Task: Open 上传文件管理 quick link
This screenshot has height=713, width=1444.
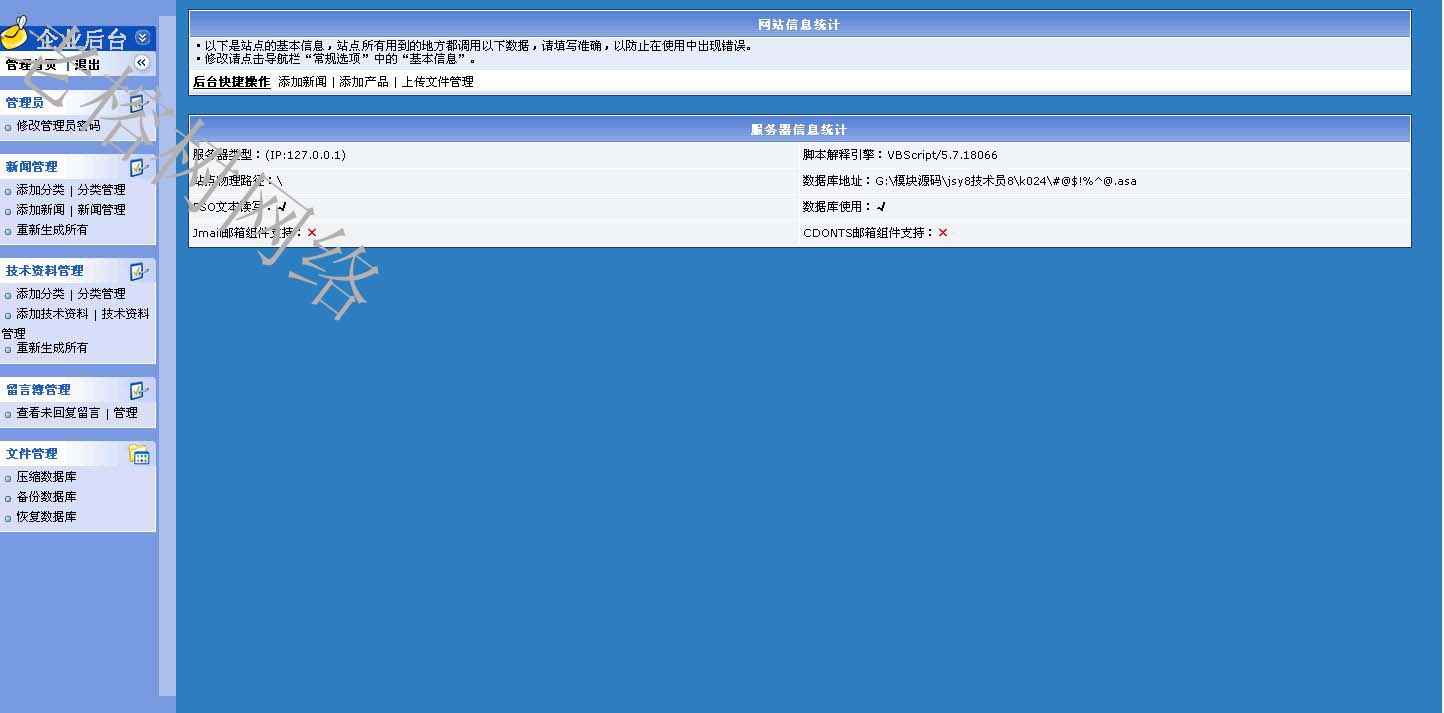Action: click(438, 82)
